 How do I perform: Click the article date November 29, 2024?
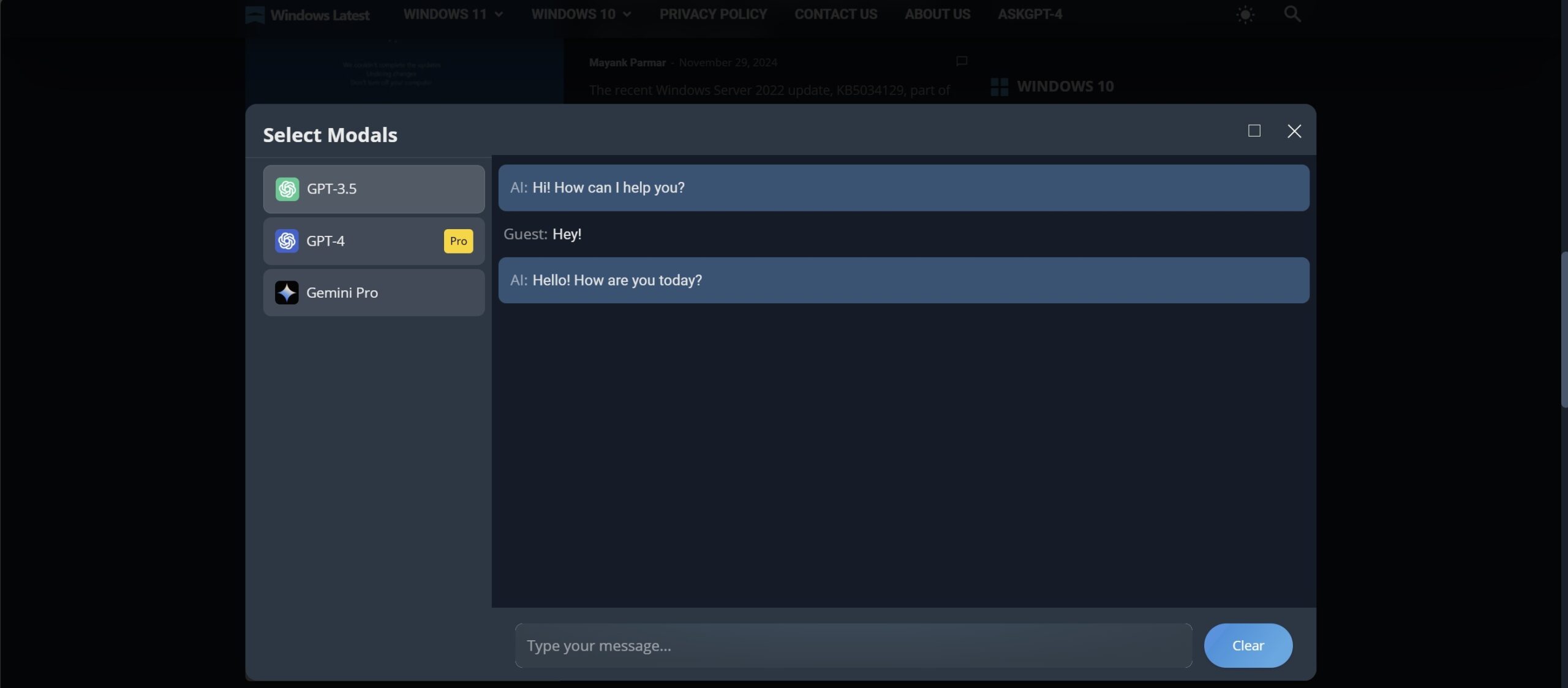(x=728, y=62)
